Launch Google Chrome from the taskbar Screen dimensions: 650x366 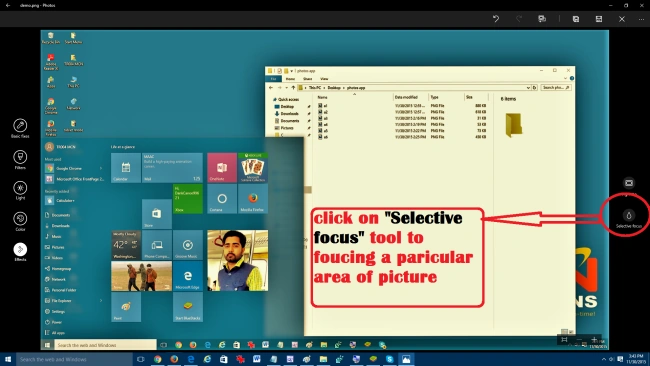click(157, 359)
